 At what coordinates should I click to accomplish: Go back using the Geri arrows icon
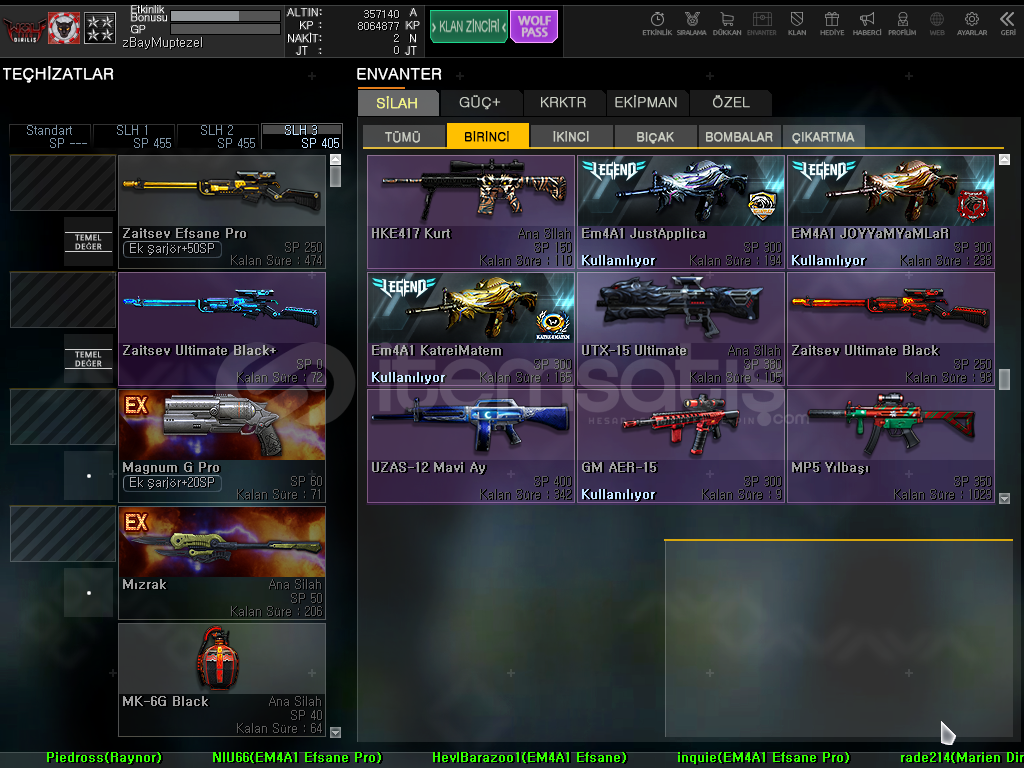point(1008,24)
